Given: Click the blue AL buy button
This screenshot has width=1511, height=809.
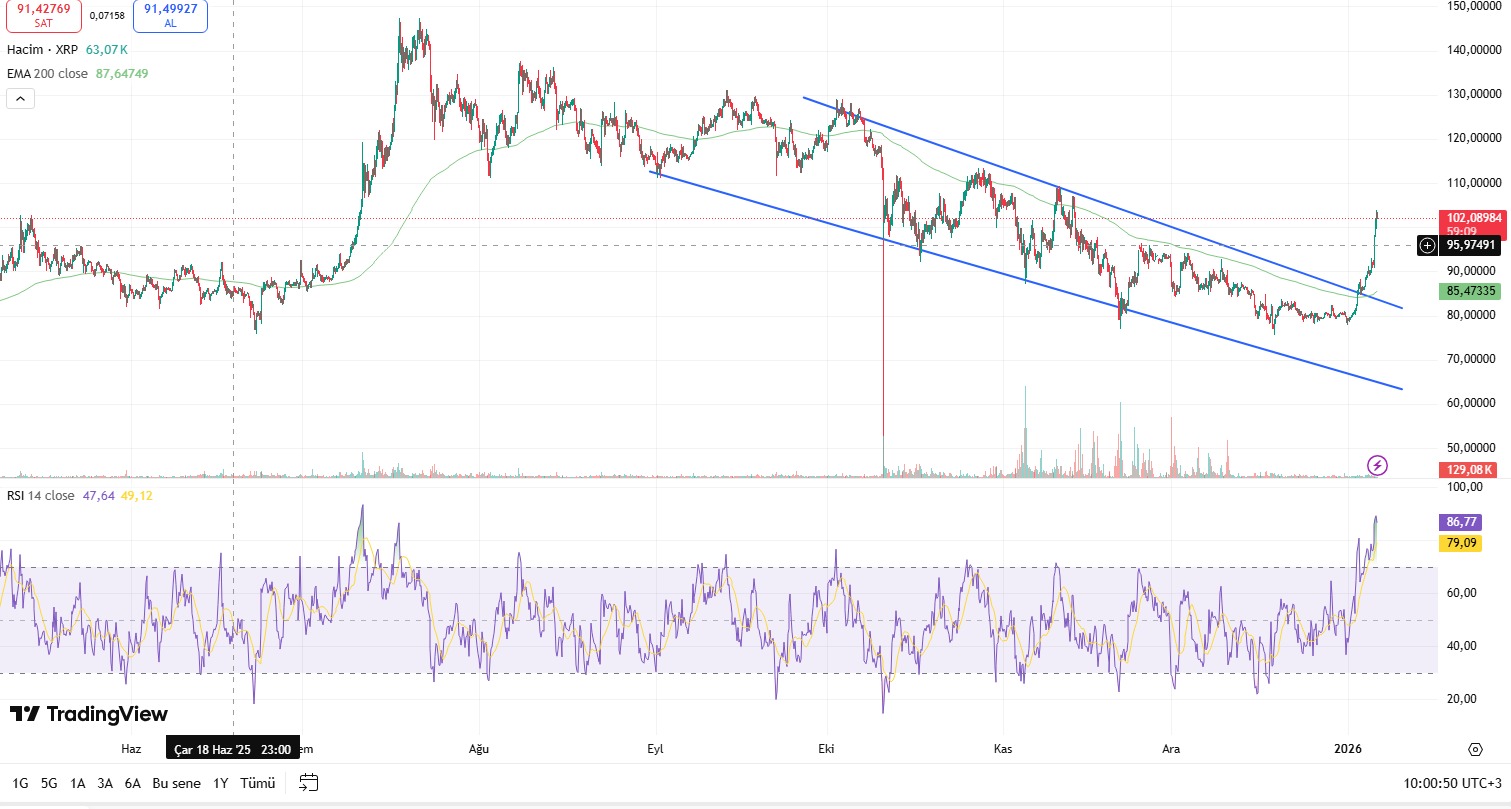Looking at the screenshot, I should [170, 15].
